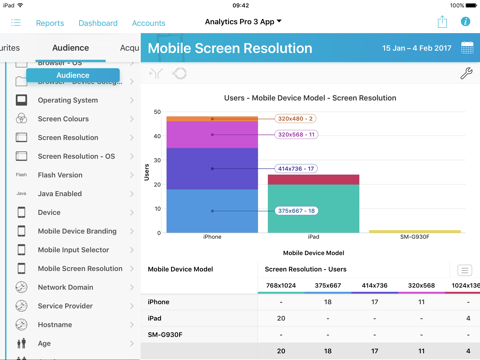
Task: Tap the 375x667 - 18 chart label
Action: coord(296,211)
